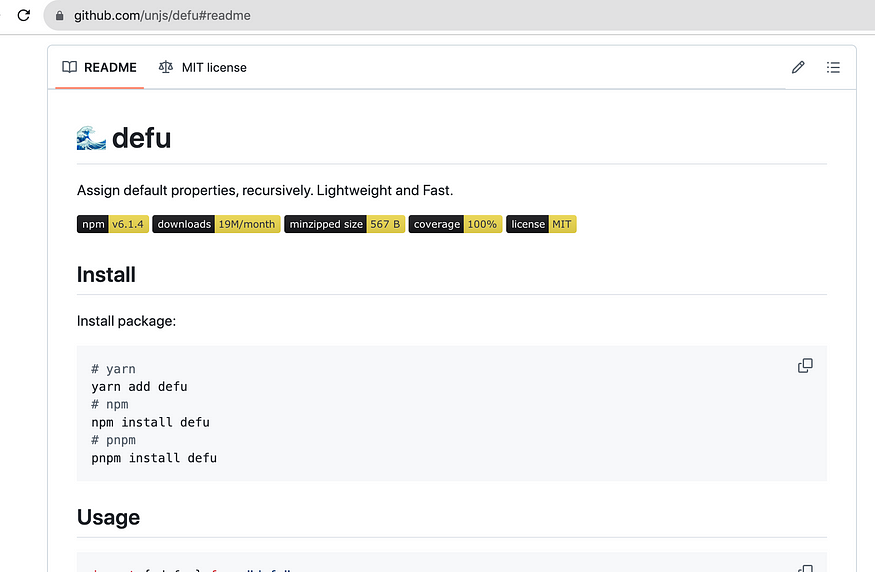Viewport: 875px width, 572px height.
Task: Copy the Usage code block
Action: pos(805,568)
